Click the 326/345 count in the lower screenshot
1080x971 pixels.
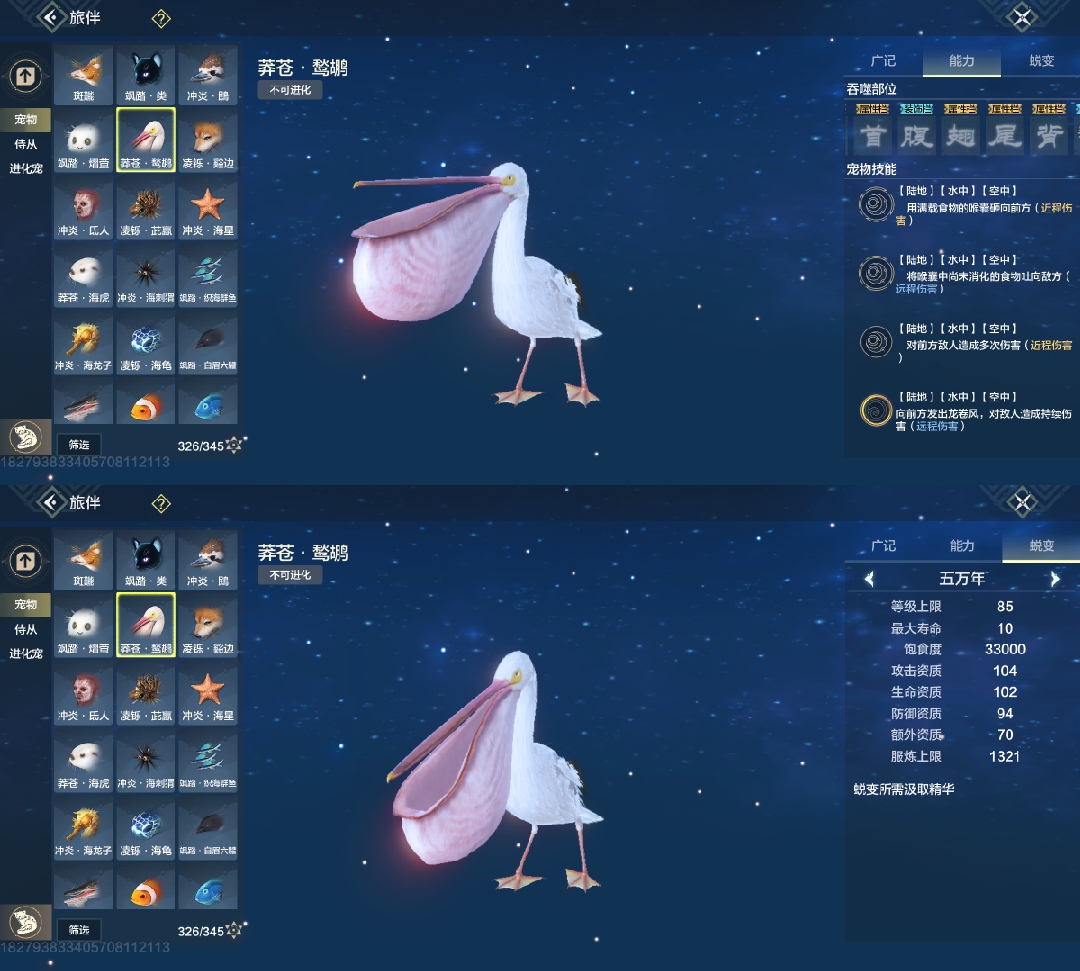200,931
